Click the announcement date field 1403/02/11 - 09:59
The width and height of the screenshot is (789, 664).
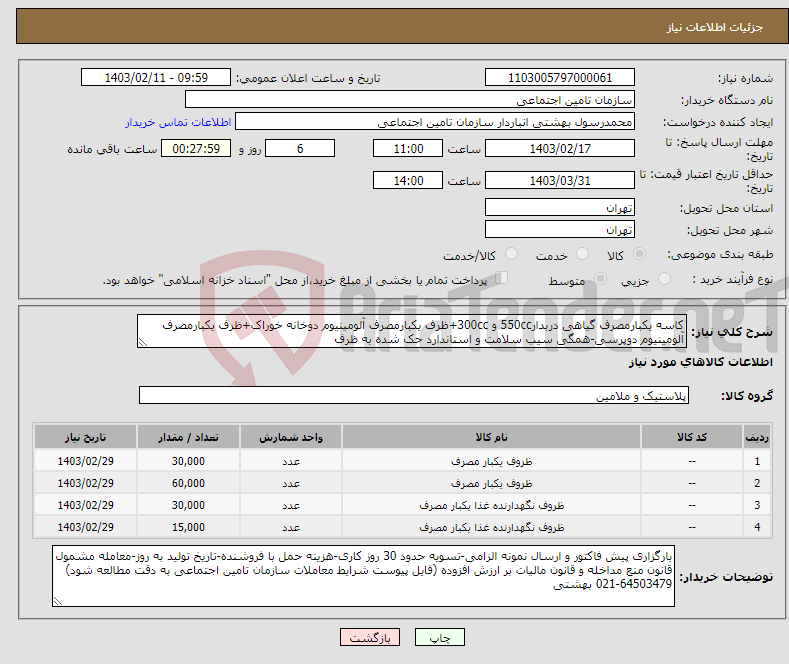tap(155, 77)
